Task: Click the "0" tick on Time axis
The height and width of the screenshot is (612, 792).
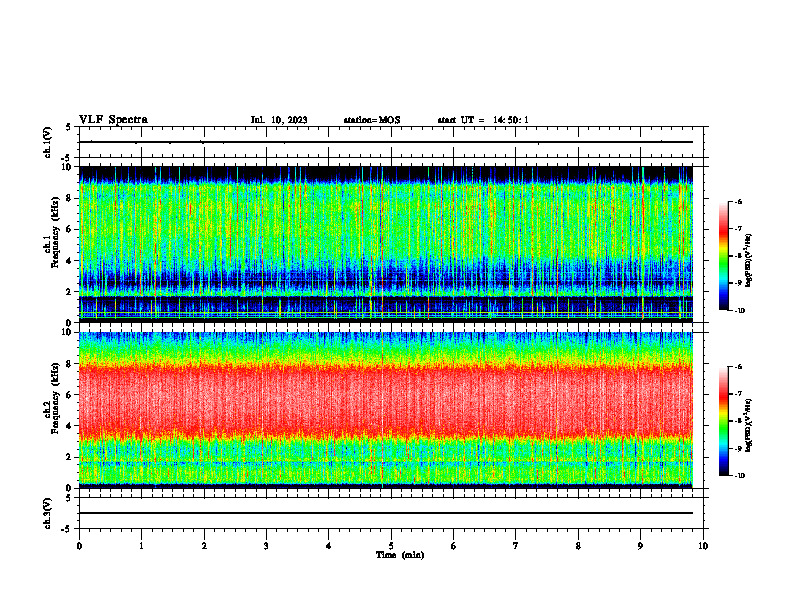Action: click(79, 546)
